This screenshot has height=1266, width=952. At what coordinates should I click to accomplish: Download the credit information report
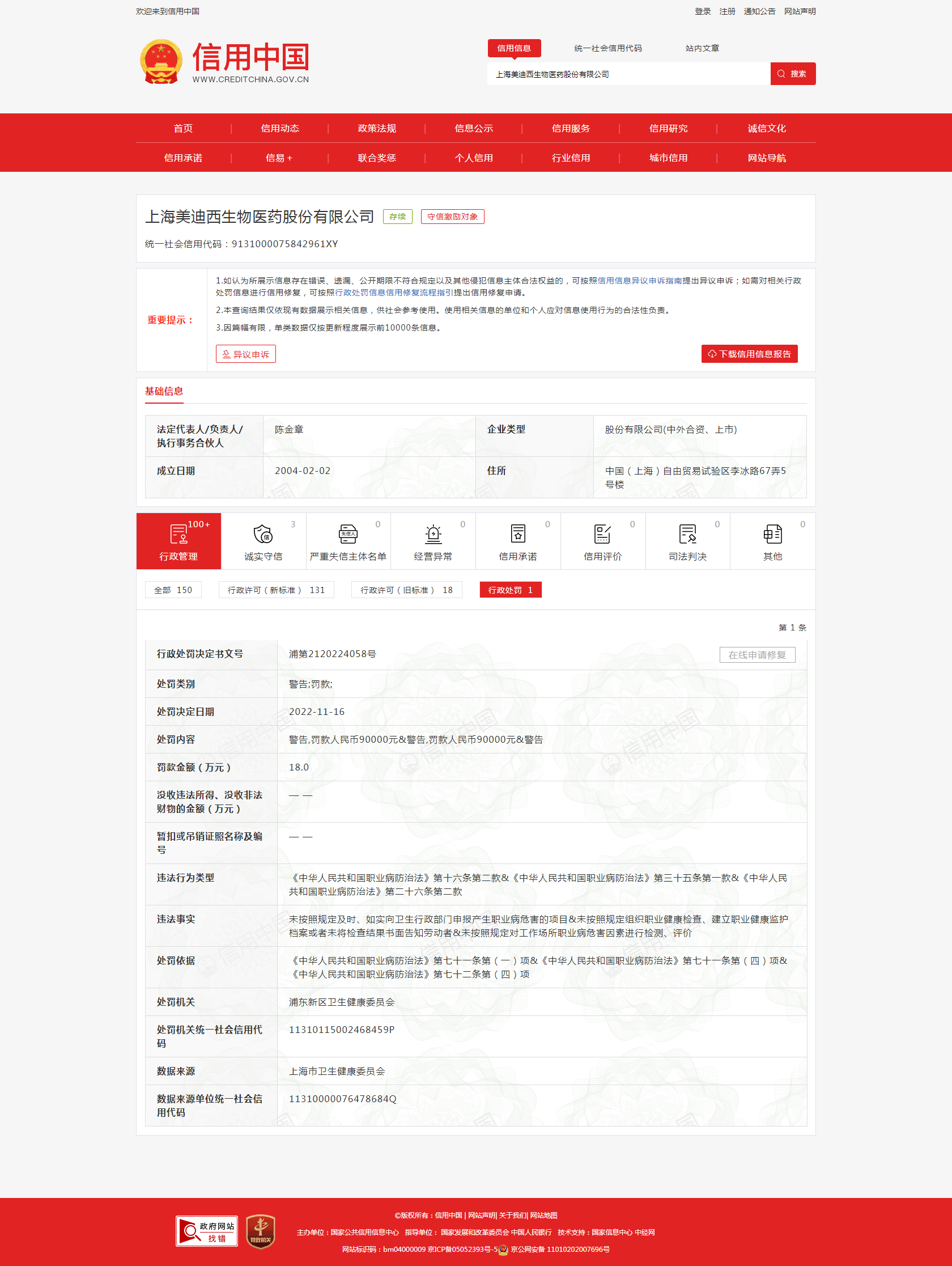[749, 354]
